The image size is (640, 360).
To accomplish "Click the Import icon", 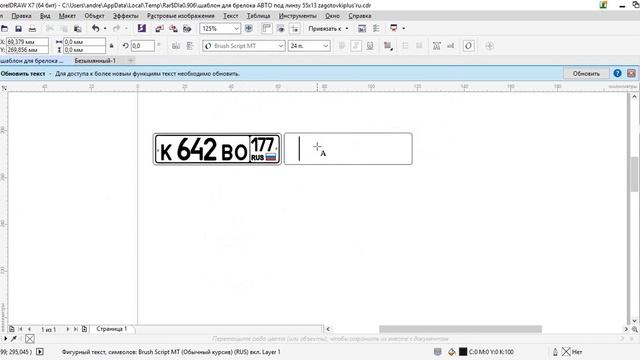I will (159, 29).
